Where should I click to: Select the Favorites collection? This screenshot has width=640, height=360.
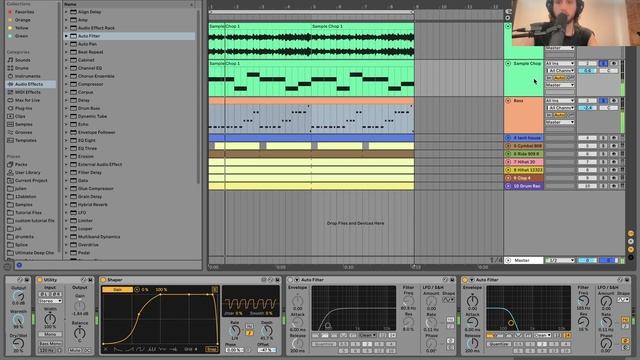(24, 12)
